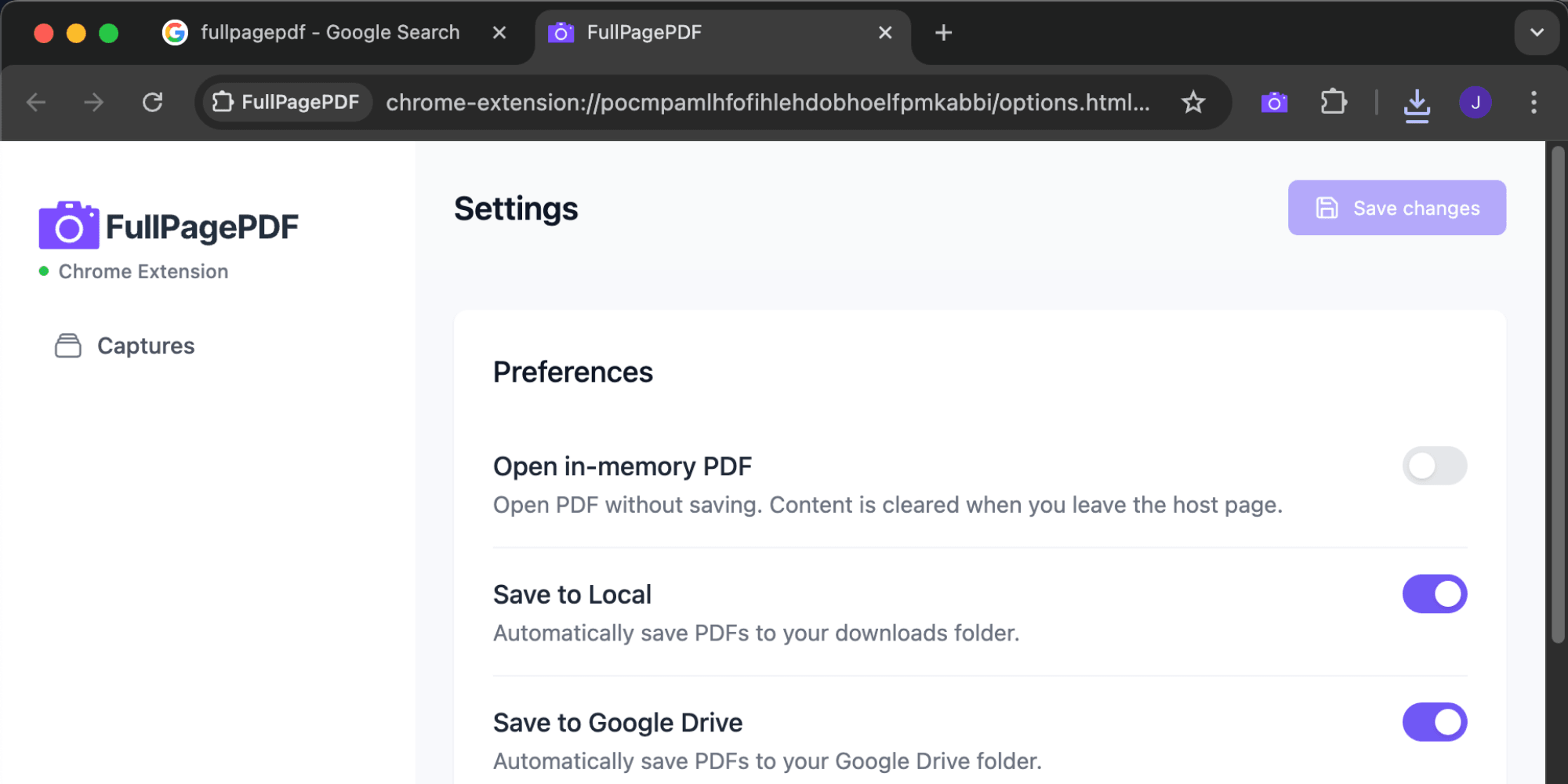This screenshot has height=784, width=1568.
Task: Enable the Open in-memory PDF toggle
Action: click(1435, 466)
